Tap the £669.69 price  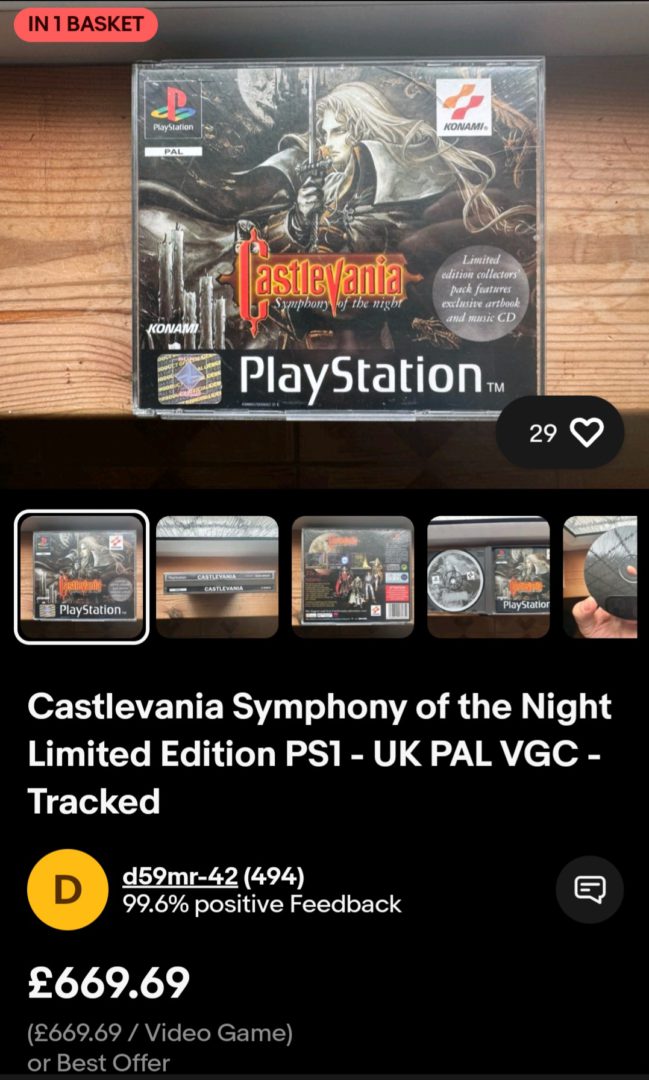pyautogui.click(x=108, y=982)
